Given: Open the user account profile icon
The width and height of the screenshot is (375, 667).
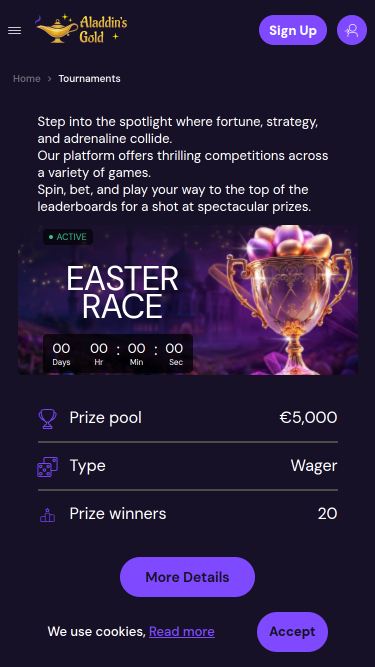Looking at the screenshot, I should point(352,30).
